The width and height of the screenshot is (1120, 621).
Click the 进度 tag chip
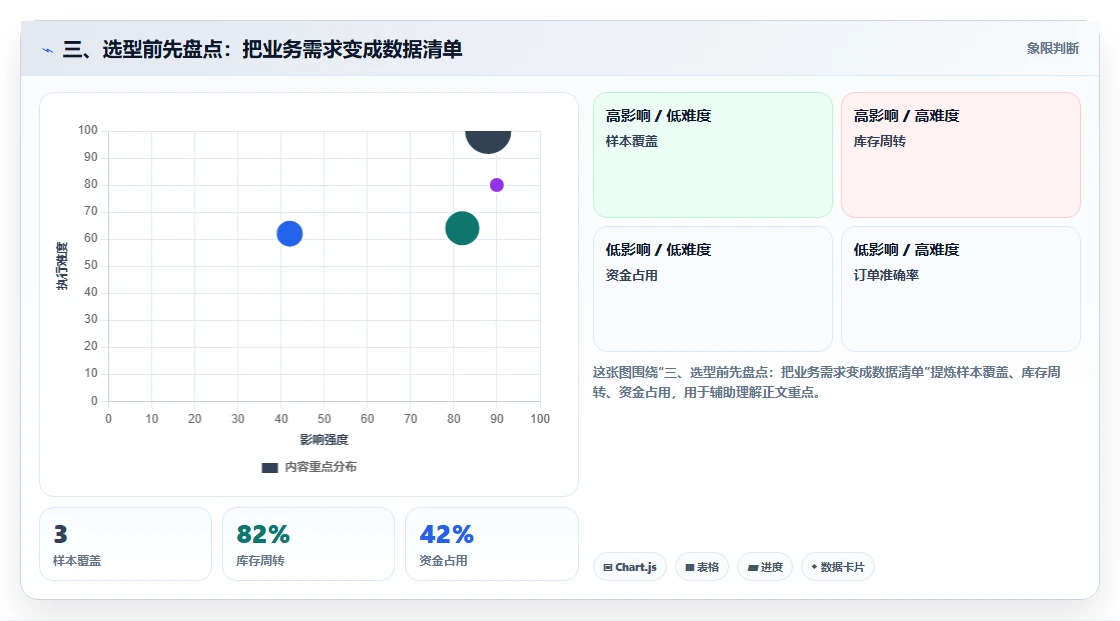(x=765, y=567)
